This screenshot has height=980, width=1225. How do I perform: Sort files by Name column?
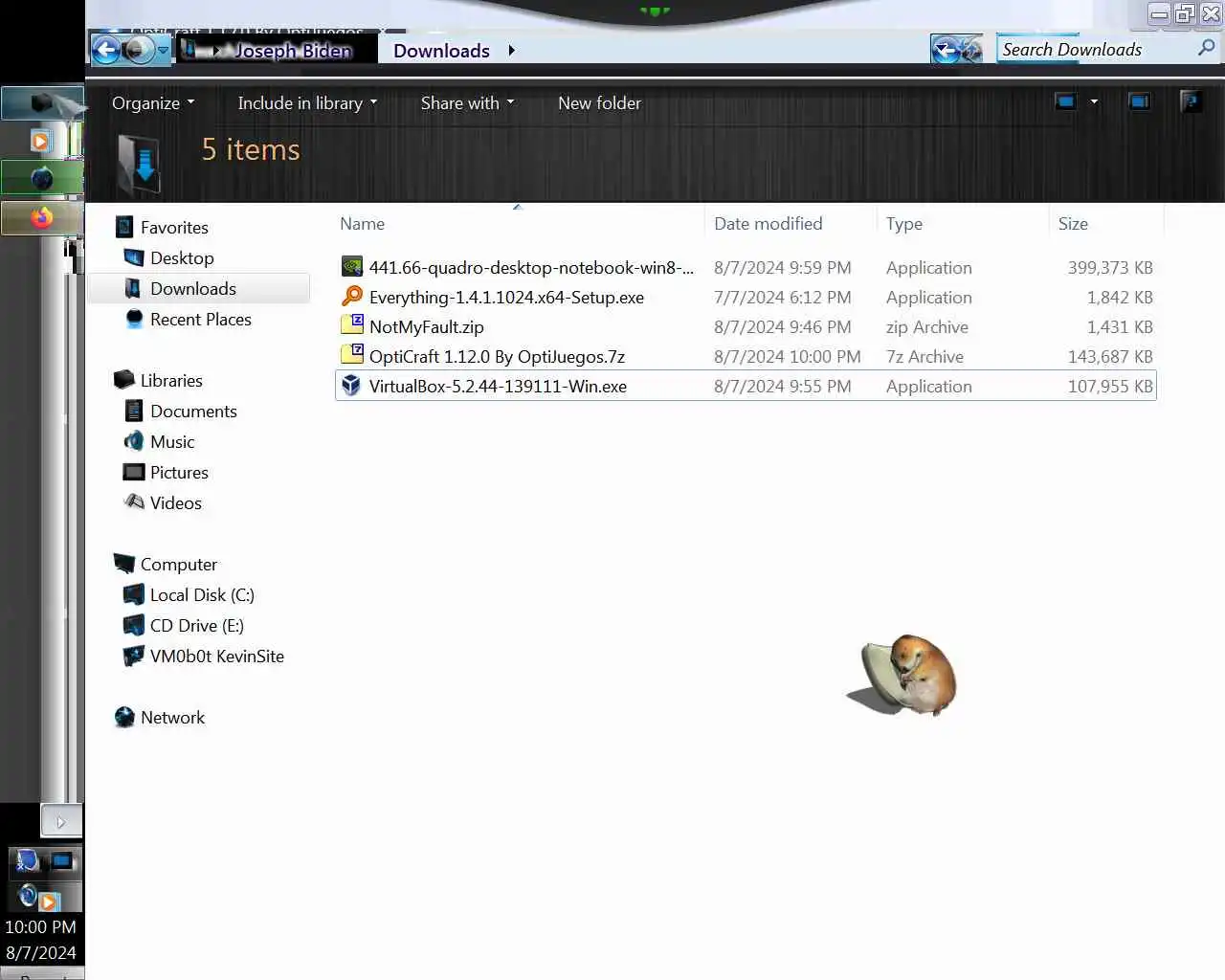coord(518,223)
